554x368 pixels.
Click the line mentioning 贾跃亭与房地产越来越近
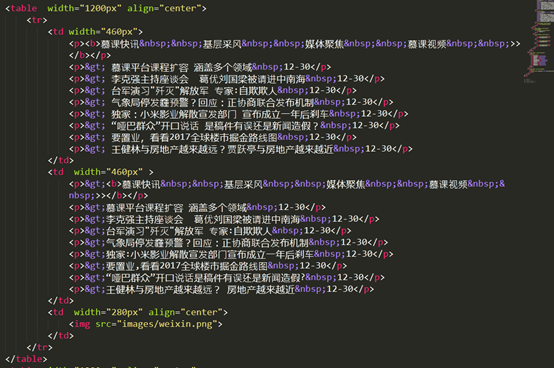click(x=241, y=149)
